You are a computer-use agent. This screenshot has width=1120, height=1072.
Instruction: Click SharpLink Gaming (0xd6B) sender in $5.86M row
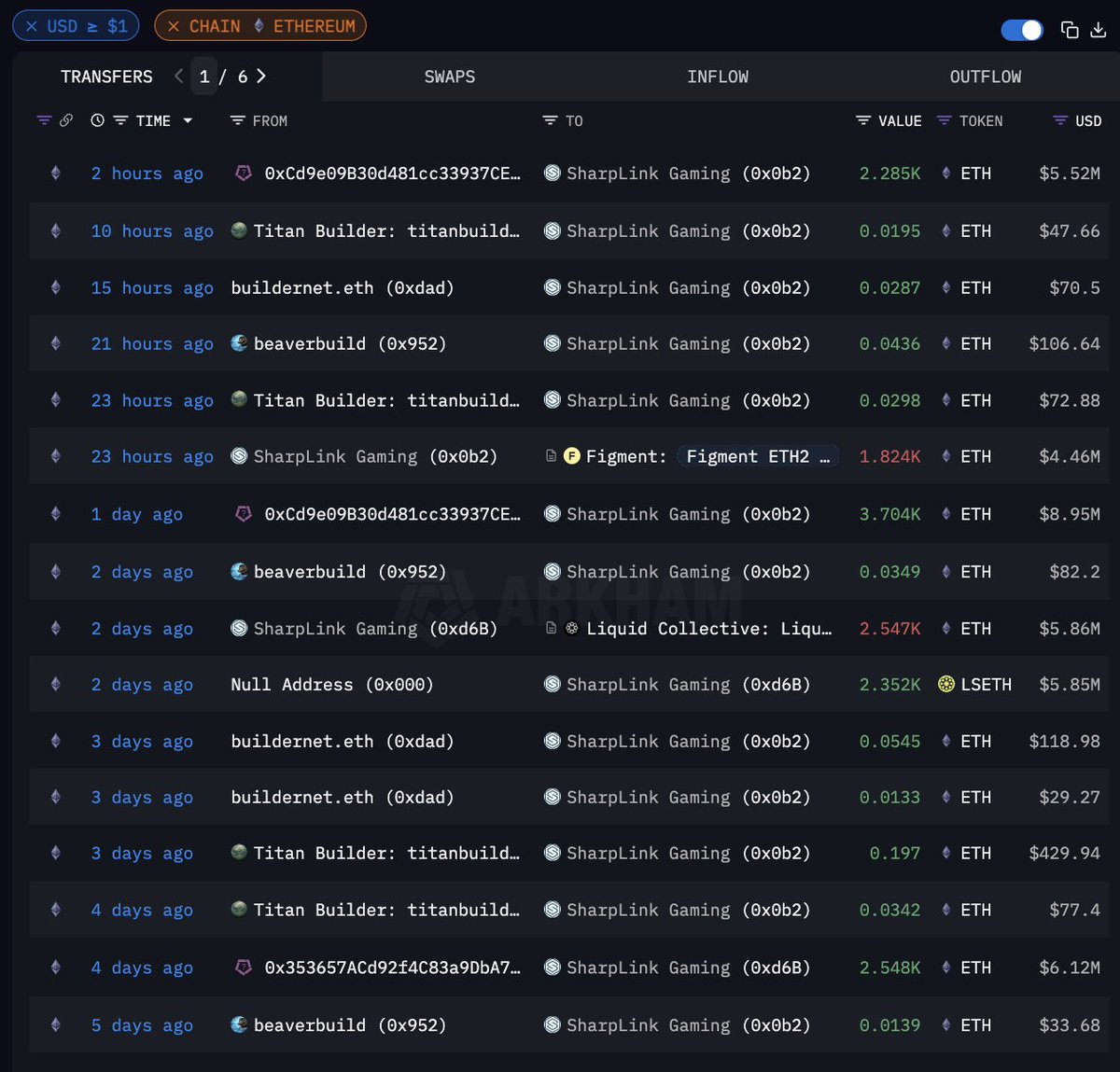375,629
